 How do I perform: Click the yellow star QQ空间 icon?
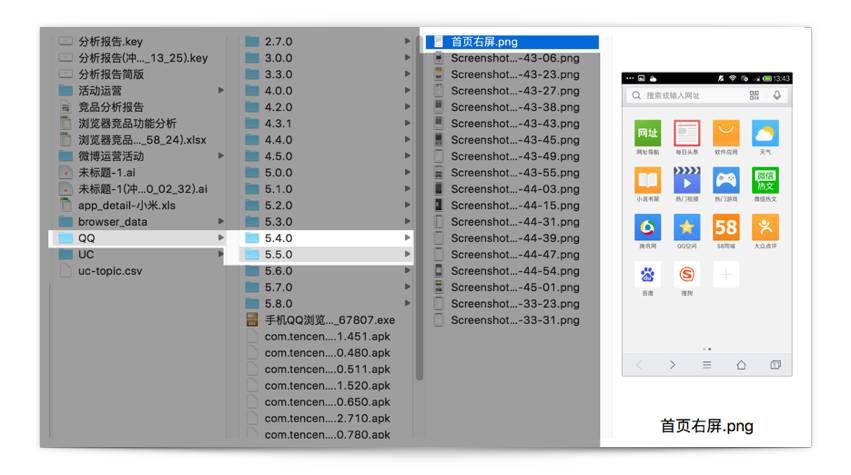[687, 227]
